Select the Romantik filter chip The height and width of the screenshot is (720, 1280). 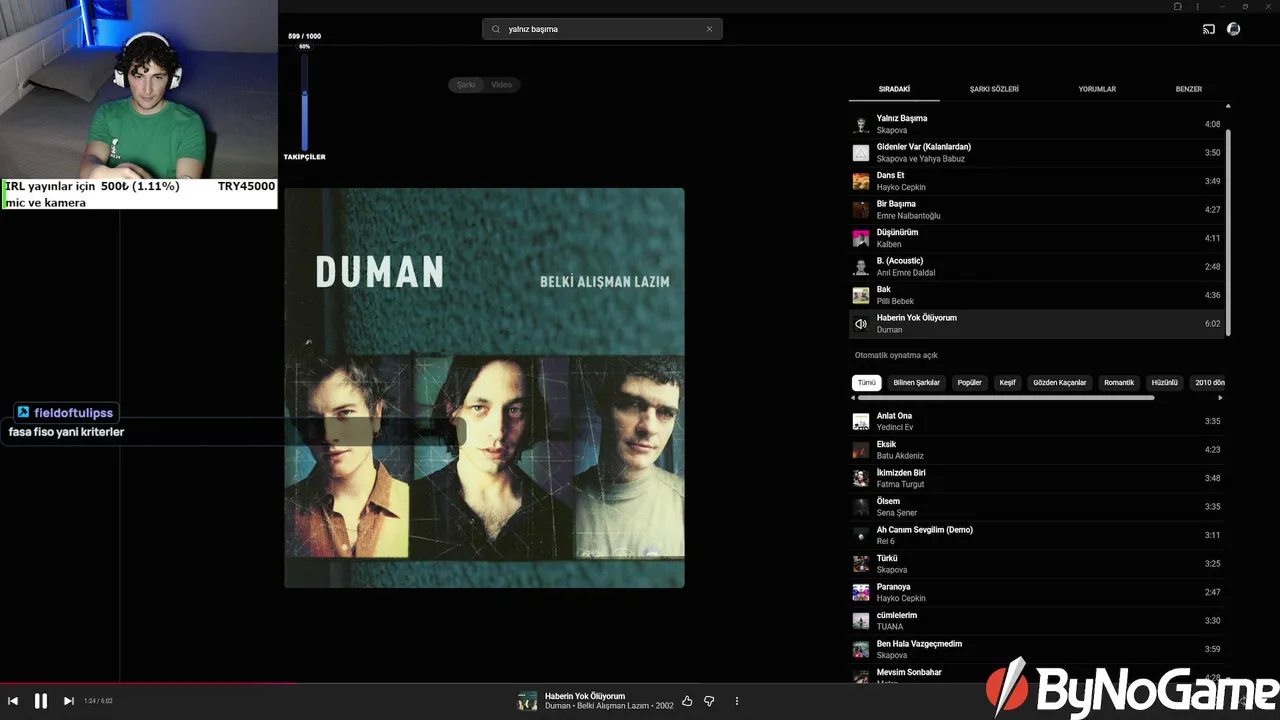point(1119,383)
